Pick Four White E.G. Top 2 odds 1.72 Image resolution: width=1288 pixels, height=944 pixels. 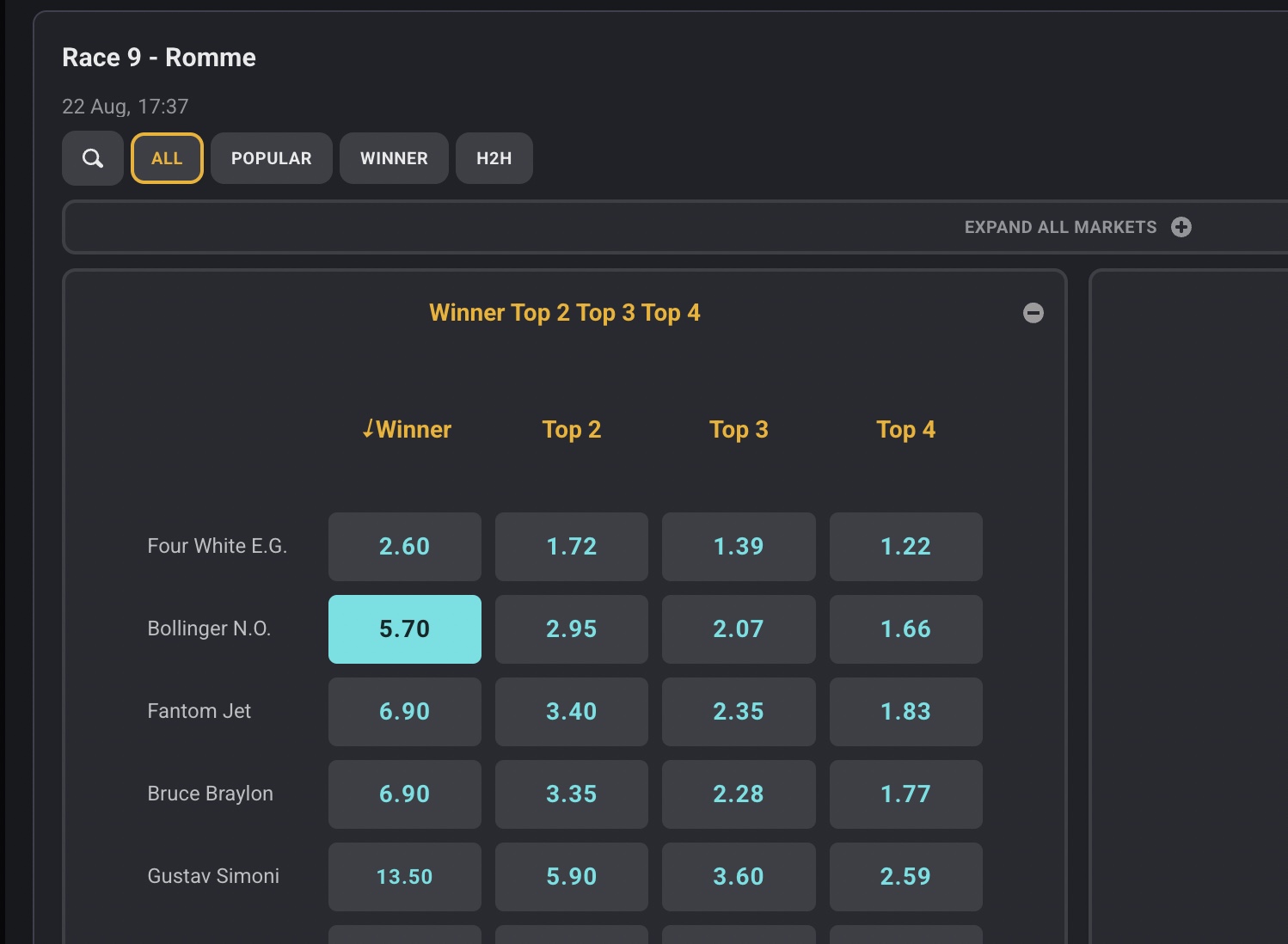[572, 547]
